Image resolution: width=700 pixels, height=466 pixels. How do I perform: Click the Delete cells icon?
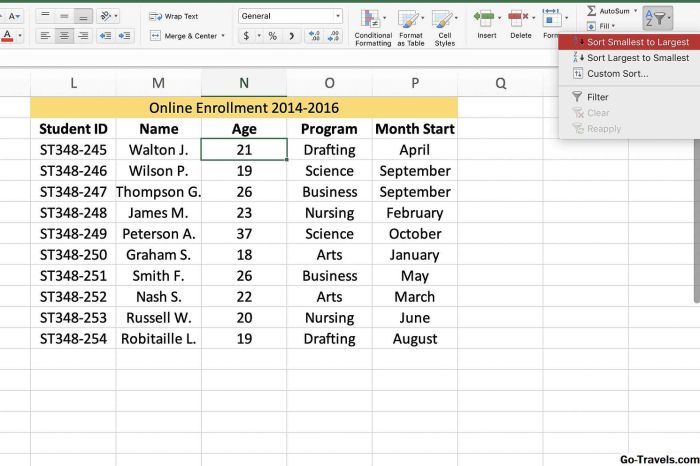click(x=518, y=18)
